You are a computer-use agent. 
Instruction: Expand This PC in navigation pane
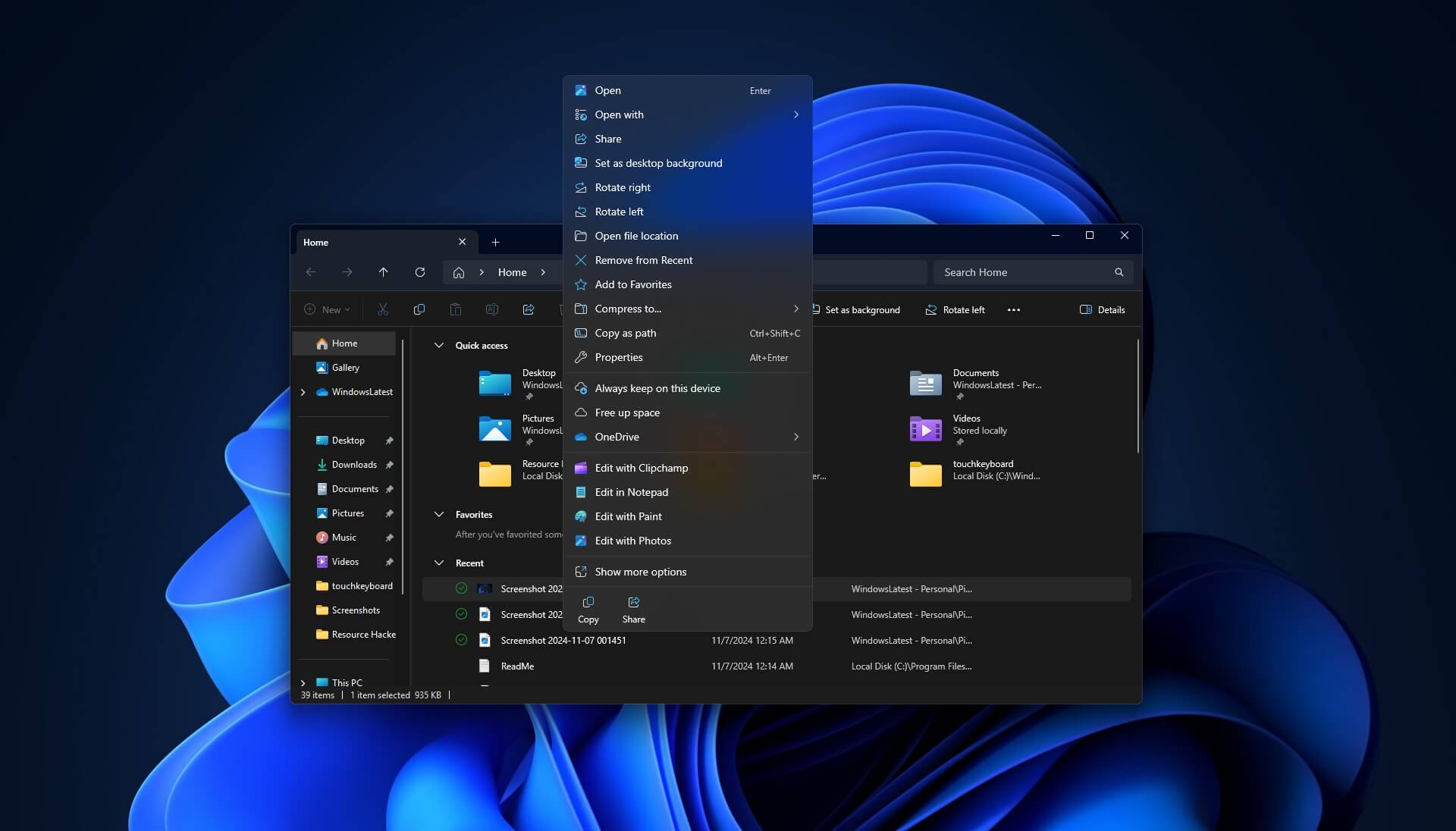(303, 683)
